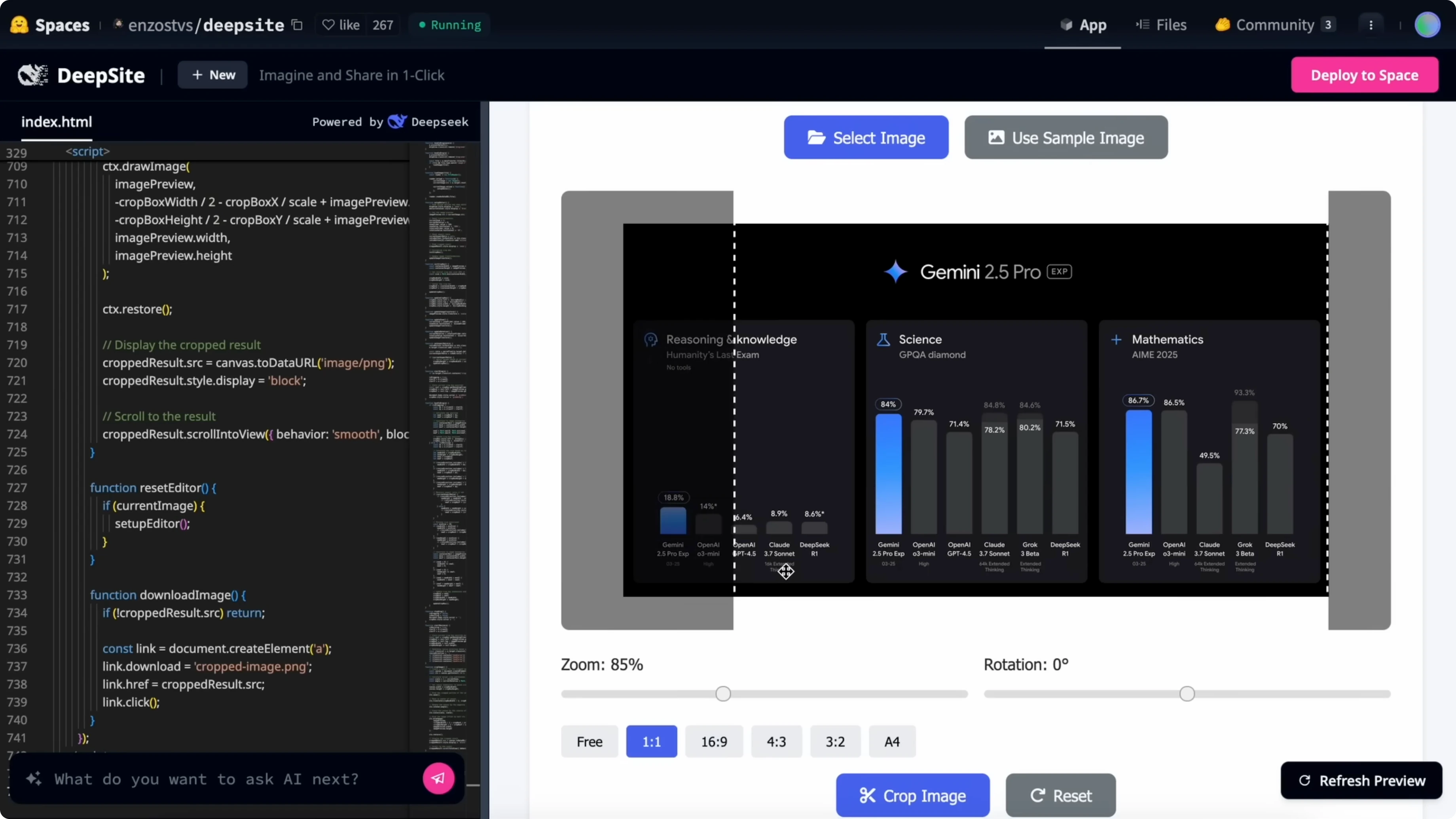
Task: Select the A4 aspect ratio
Action: 892,741
